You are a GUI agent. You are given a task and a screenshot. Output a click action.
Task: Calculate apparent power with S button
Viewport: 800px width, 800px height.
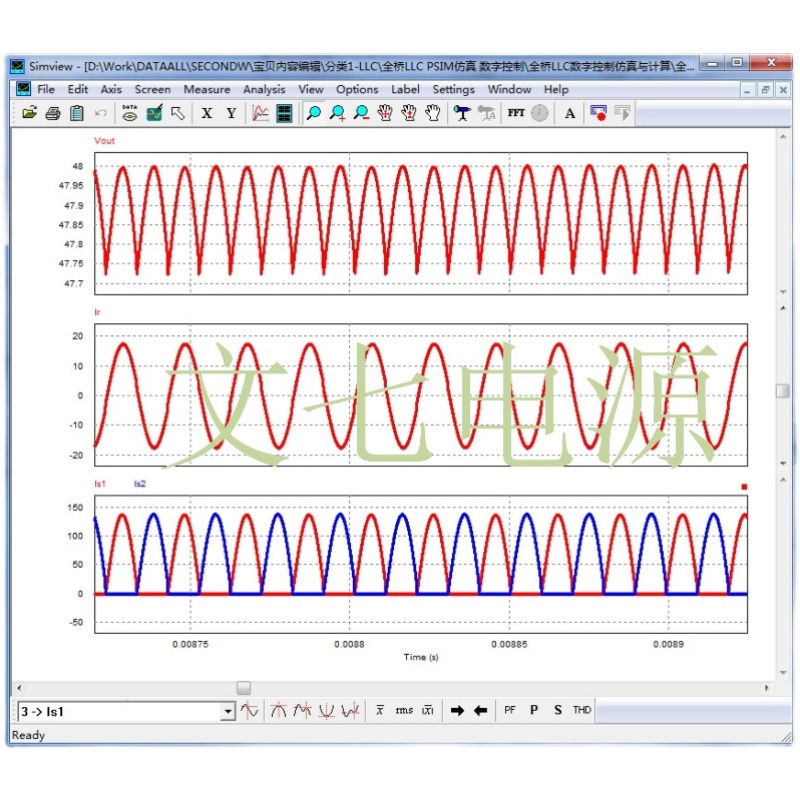click(558, 710)
